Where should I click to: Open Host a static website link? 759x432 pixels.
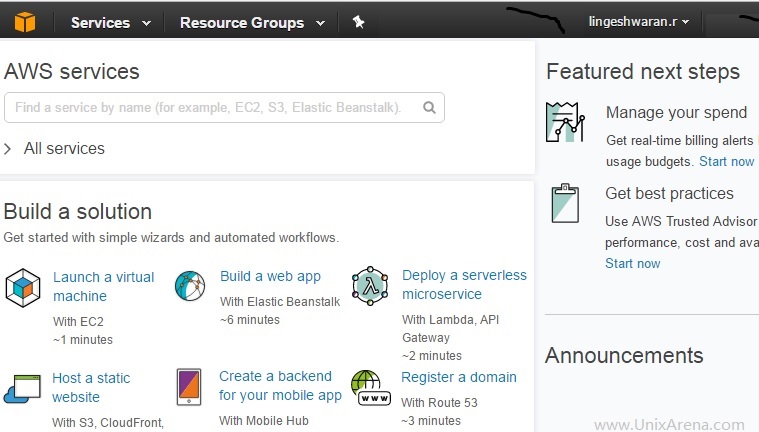(x=91, y=387)
